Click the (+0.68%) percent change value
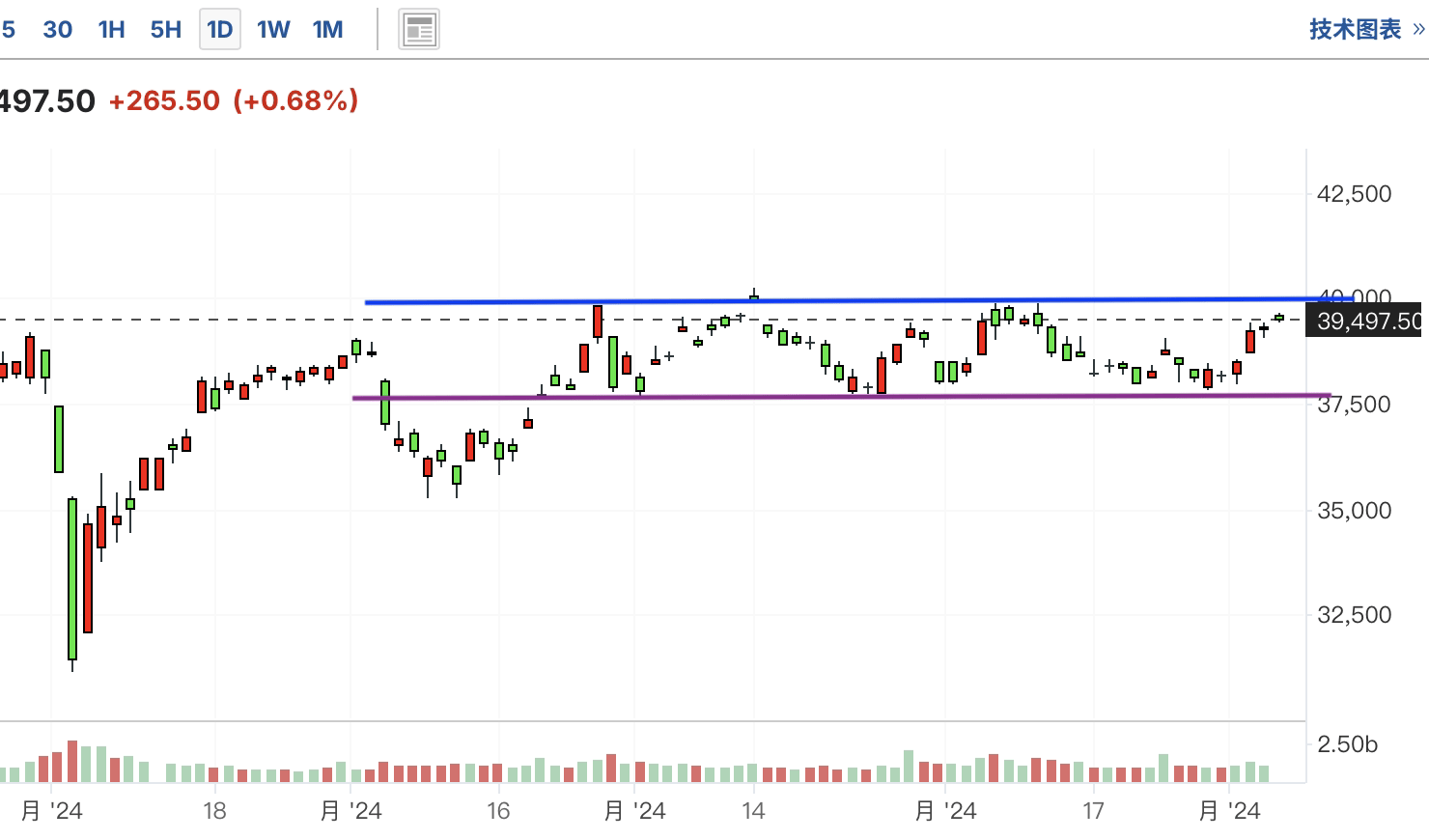 point(295,100)
